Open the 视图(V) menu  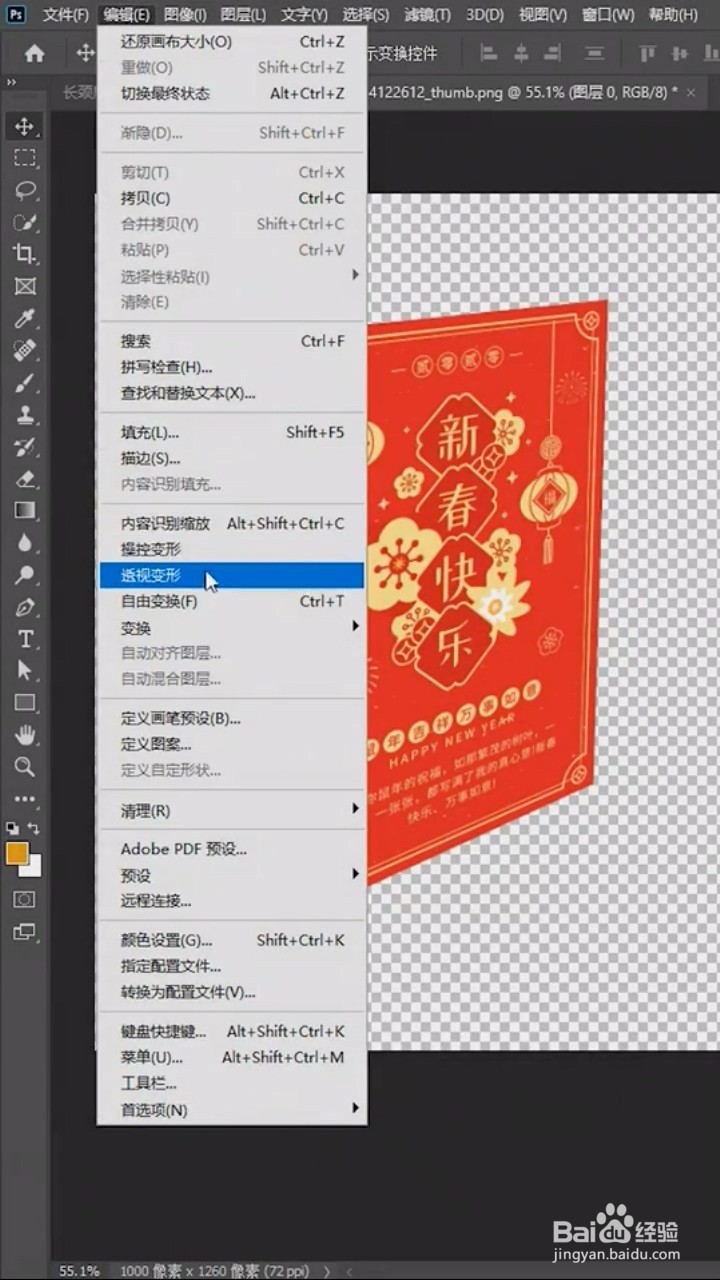click(x=542, y=15)
